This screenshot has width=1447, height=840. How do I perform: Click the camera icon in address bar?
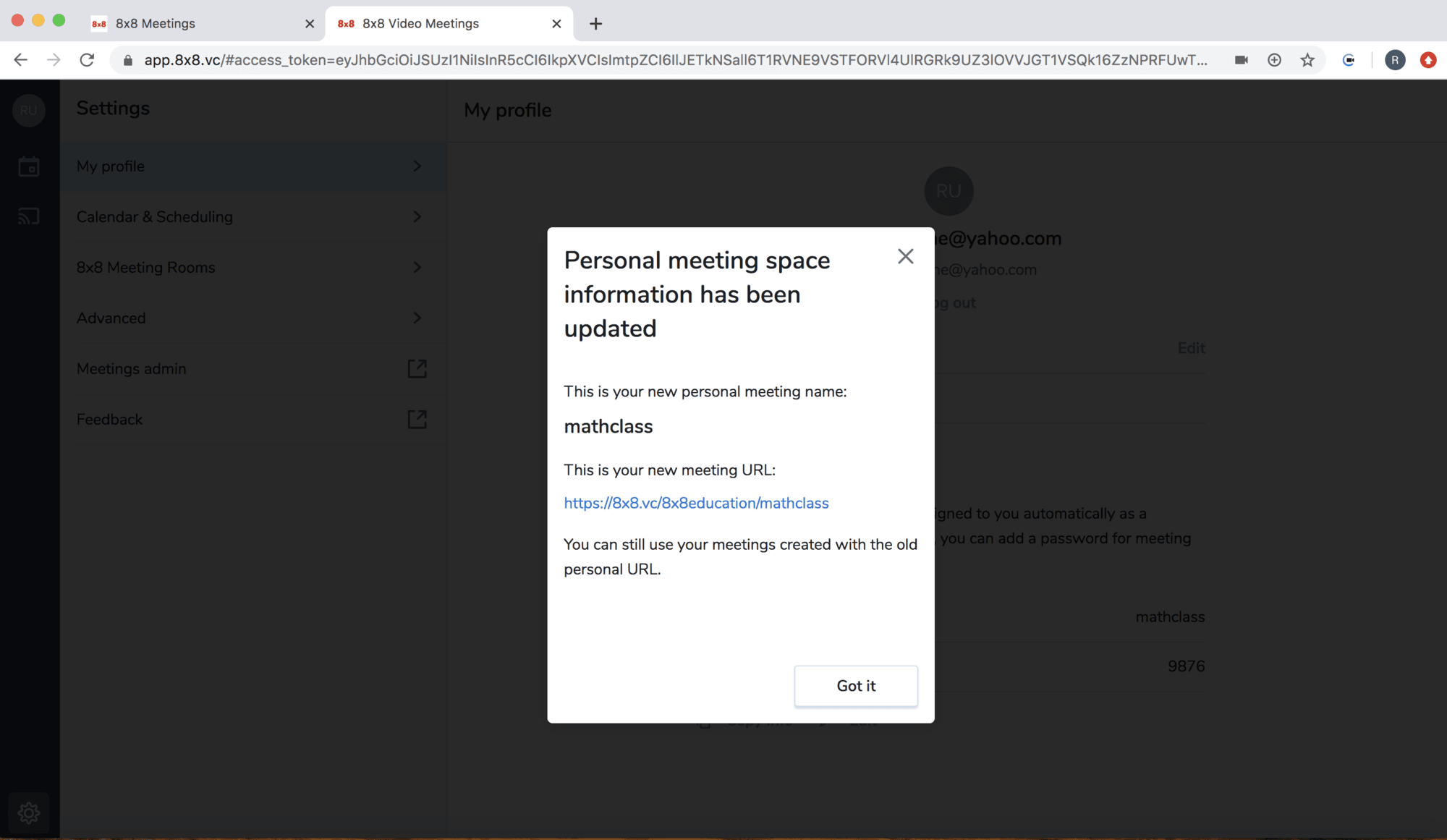[x=1242, y=60]
